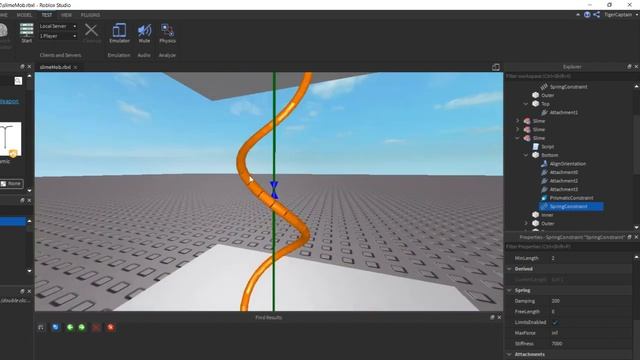Open the 1 Player dropdown
Image resolution: width=640 pixels, height=360 pixels.
point(58,36)
